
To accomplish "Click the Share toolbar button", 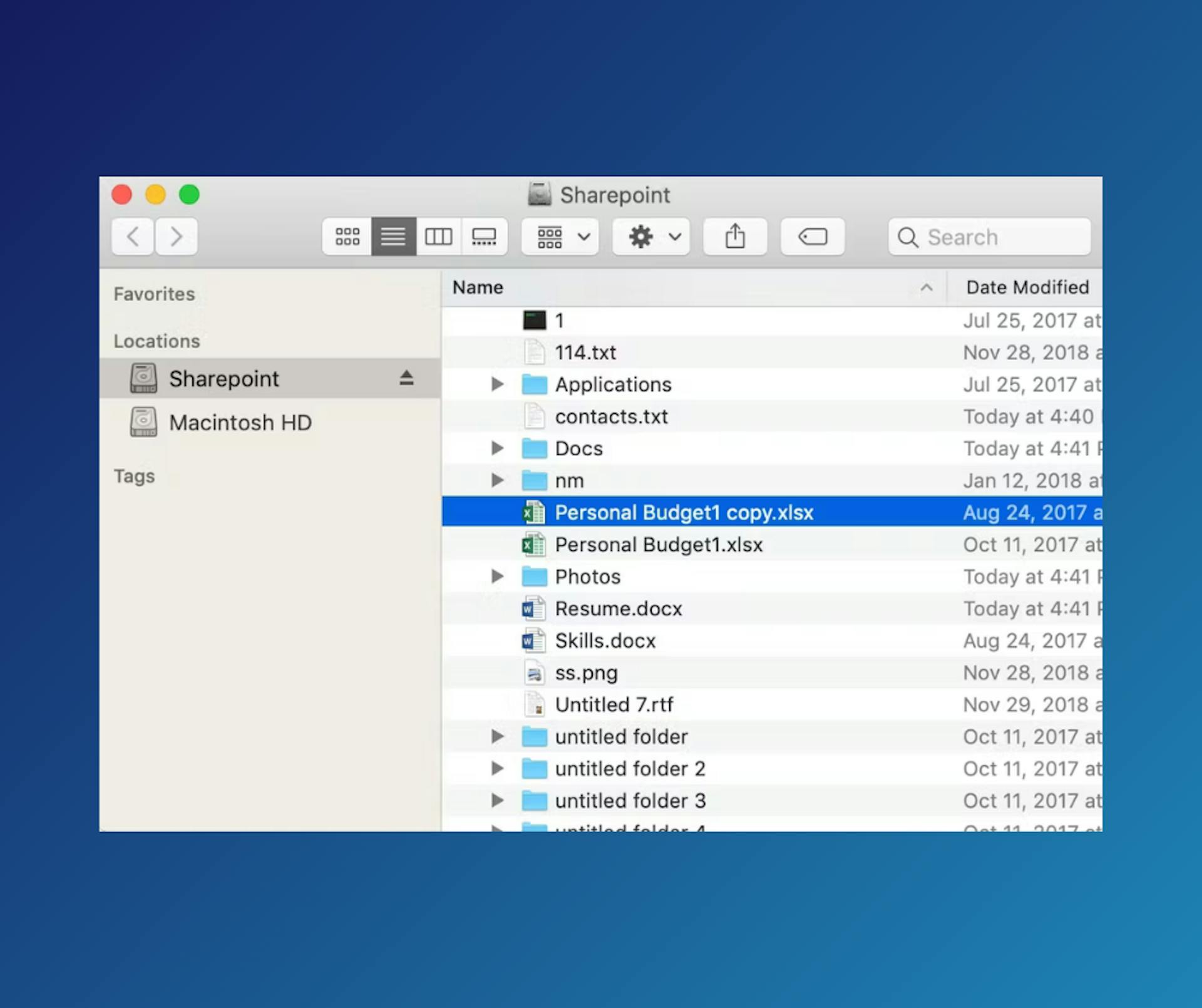I will (735, 237).
